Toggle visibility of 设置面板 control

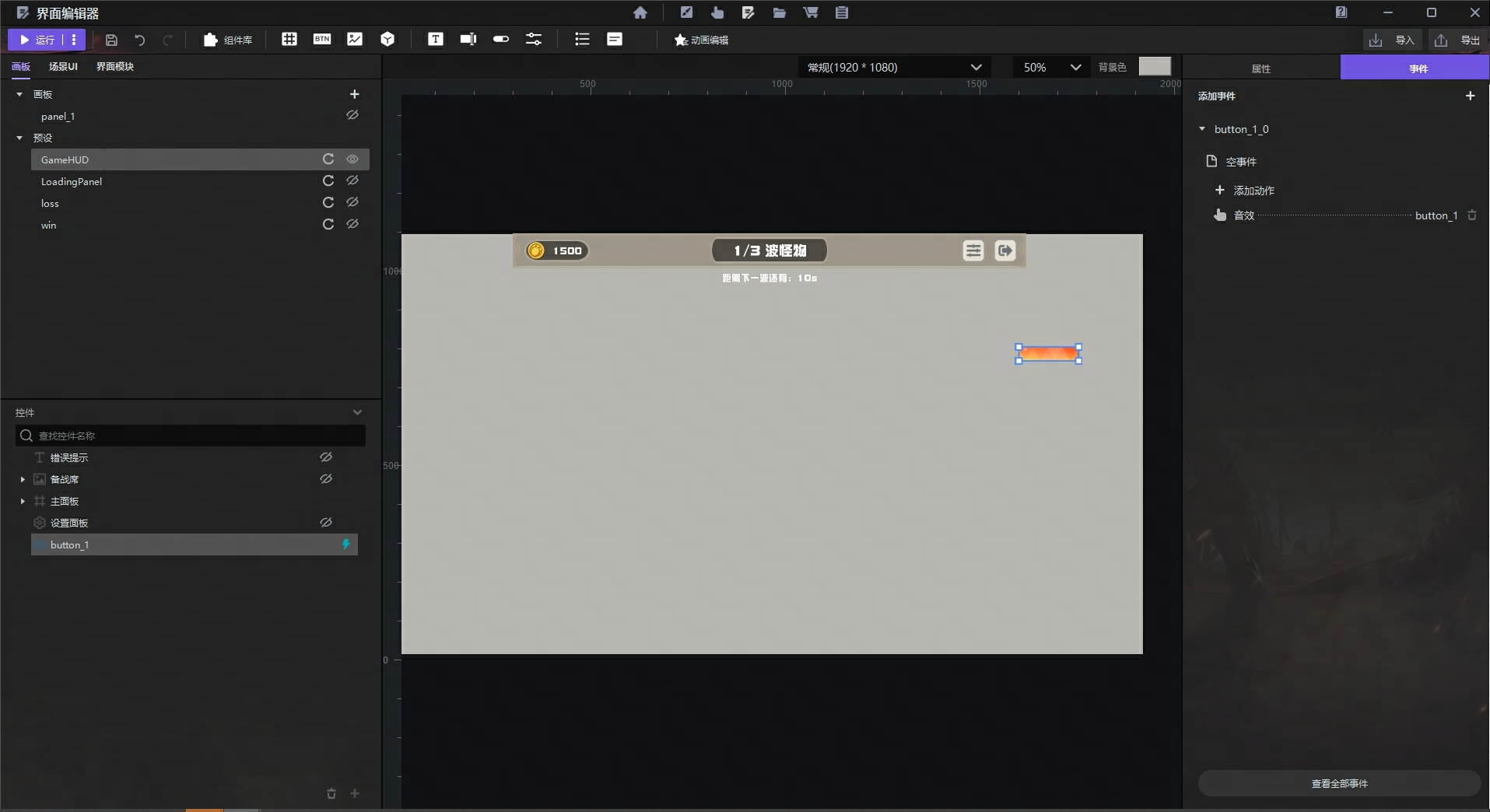pyautogui.click(x=326, y=523)
